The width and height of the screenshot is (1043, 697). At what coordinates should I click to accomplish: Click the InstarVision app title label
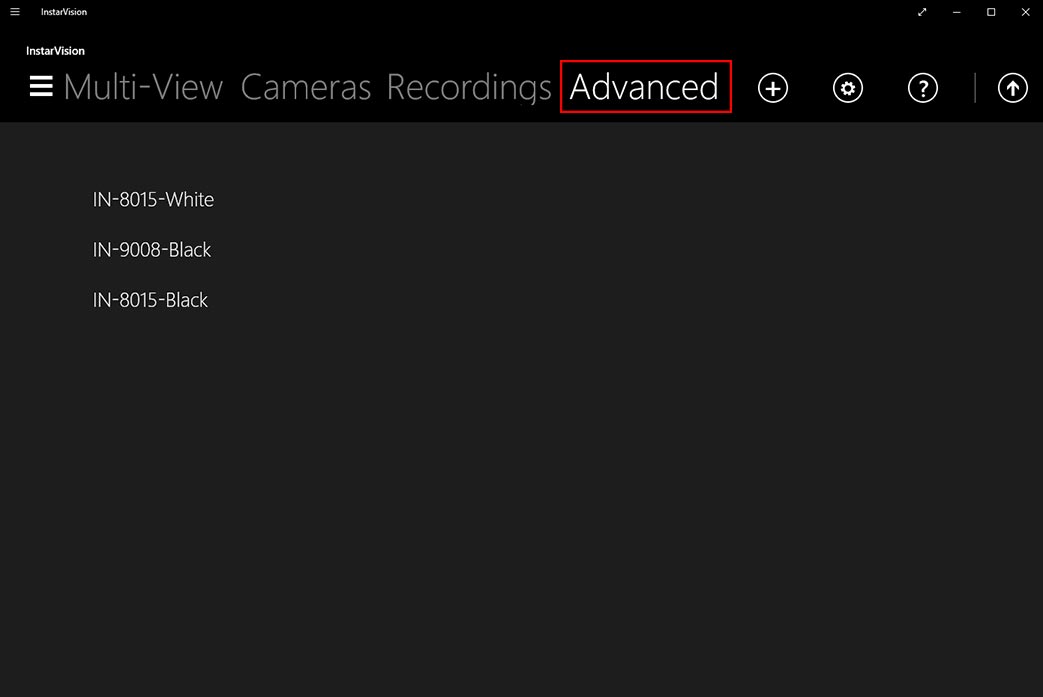pos(63,11)
